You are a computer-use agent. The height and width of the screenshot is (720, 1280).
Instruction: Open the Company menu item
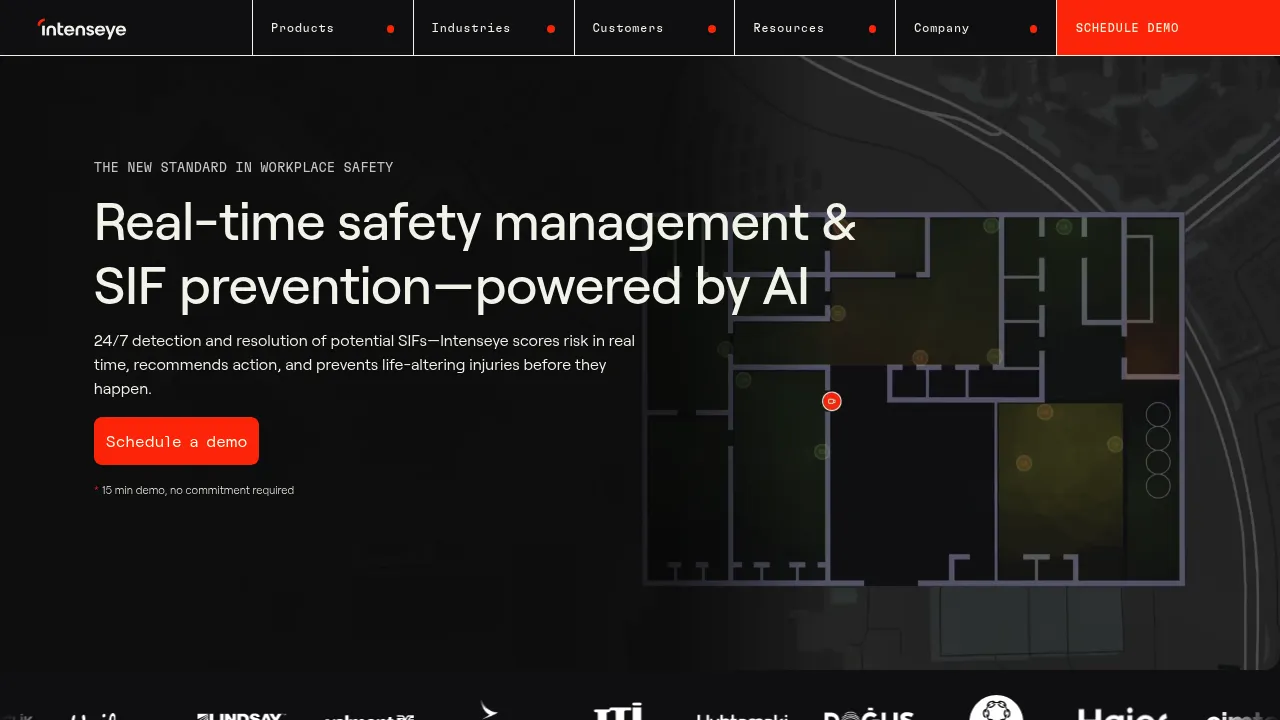976,28
